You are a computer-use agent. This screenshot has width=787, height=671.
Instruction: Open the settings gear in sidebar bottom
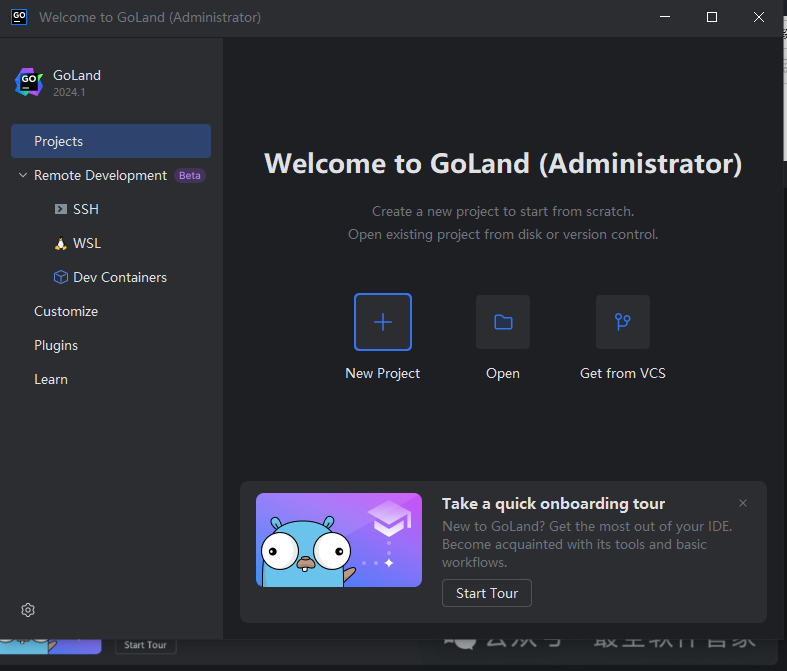coord(28,610)
